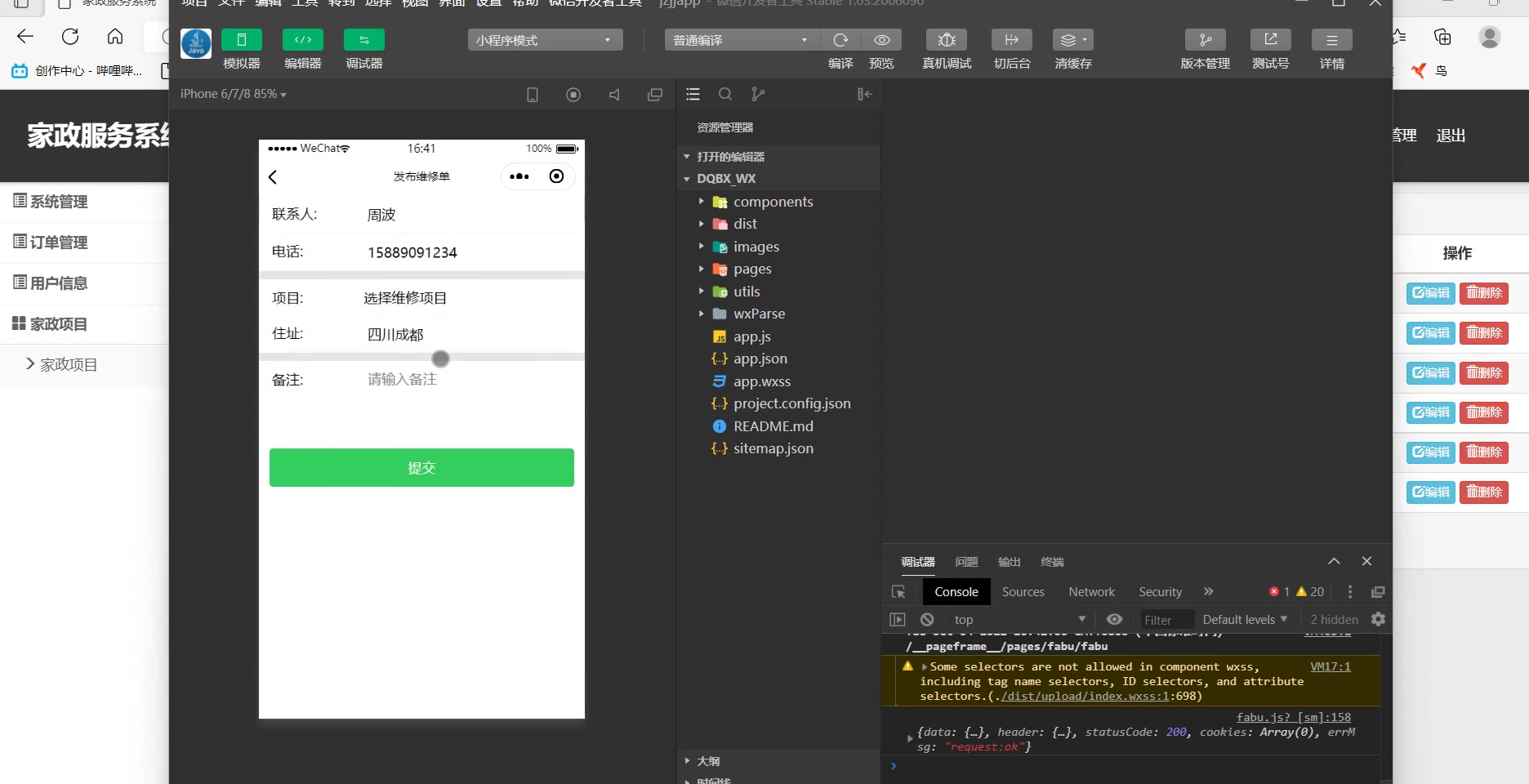The width and height of the screenshot is (1529, 784).
Task: Start real device debugging
Action: click(947, 40)
